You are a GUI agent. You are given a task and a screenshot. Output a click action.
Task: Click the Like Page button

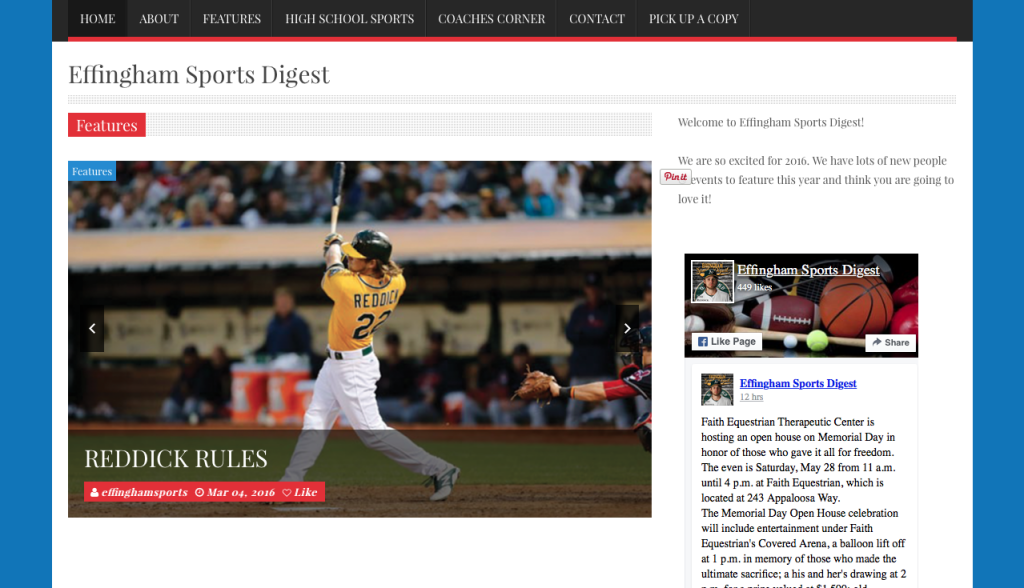726,341
